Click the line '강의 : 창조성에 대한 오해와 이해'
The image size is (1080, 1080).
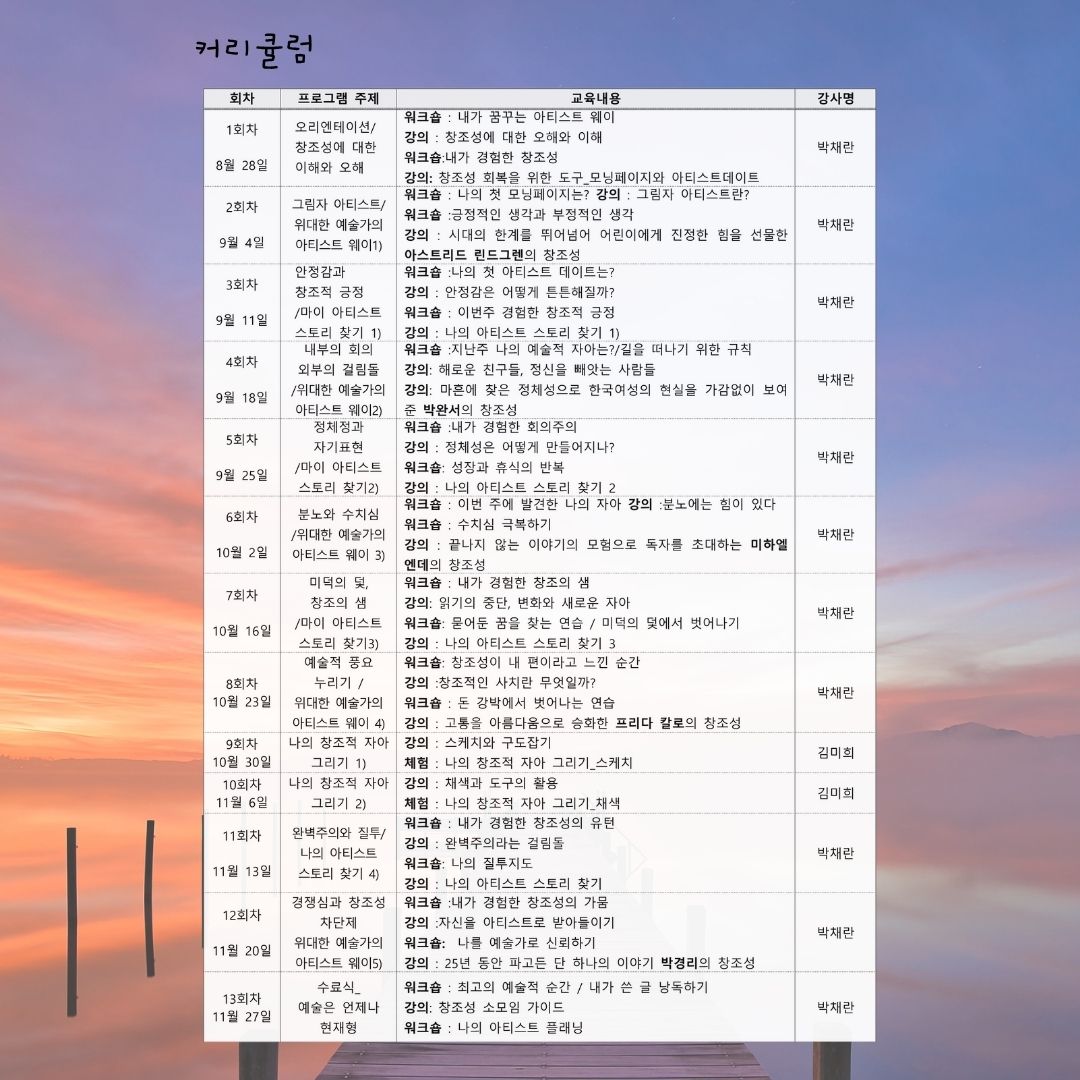click(503, 137)
